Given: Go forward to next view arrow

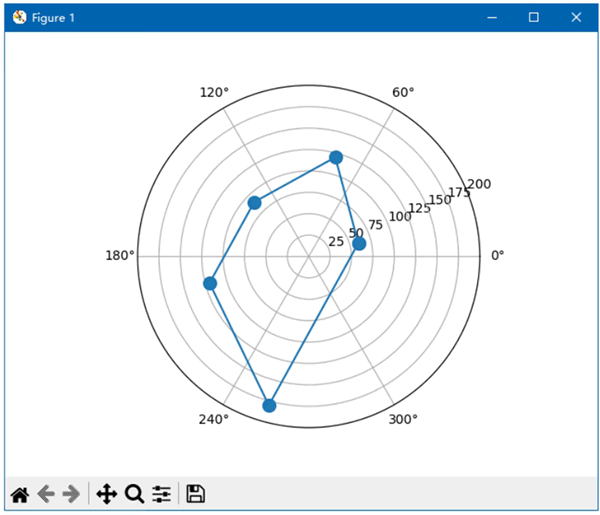Looking at the screenshot, I should click(72, 494).
